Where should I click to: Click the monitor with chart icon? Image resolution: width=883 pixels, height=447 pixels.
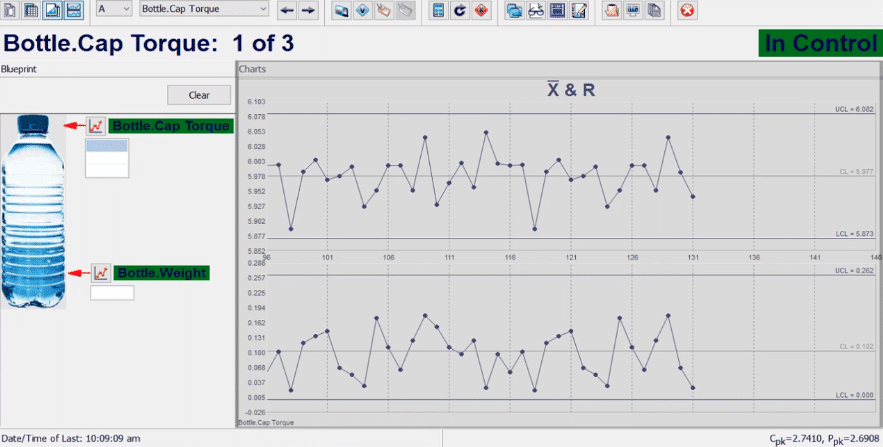633,10
